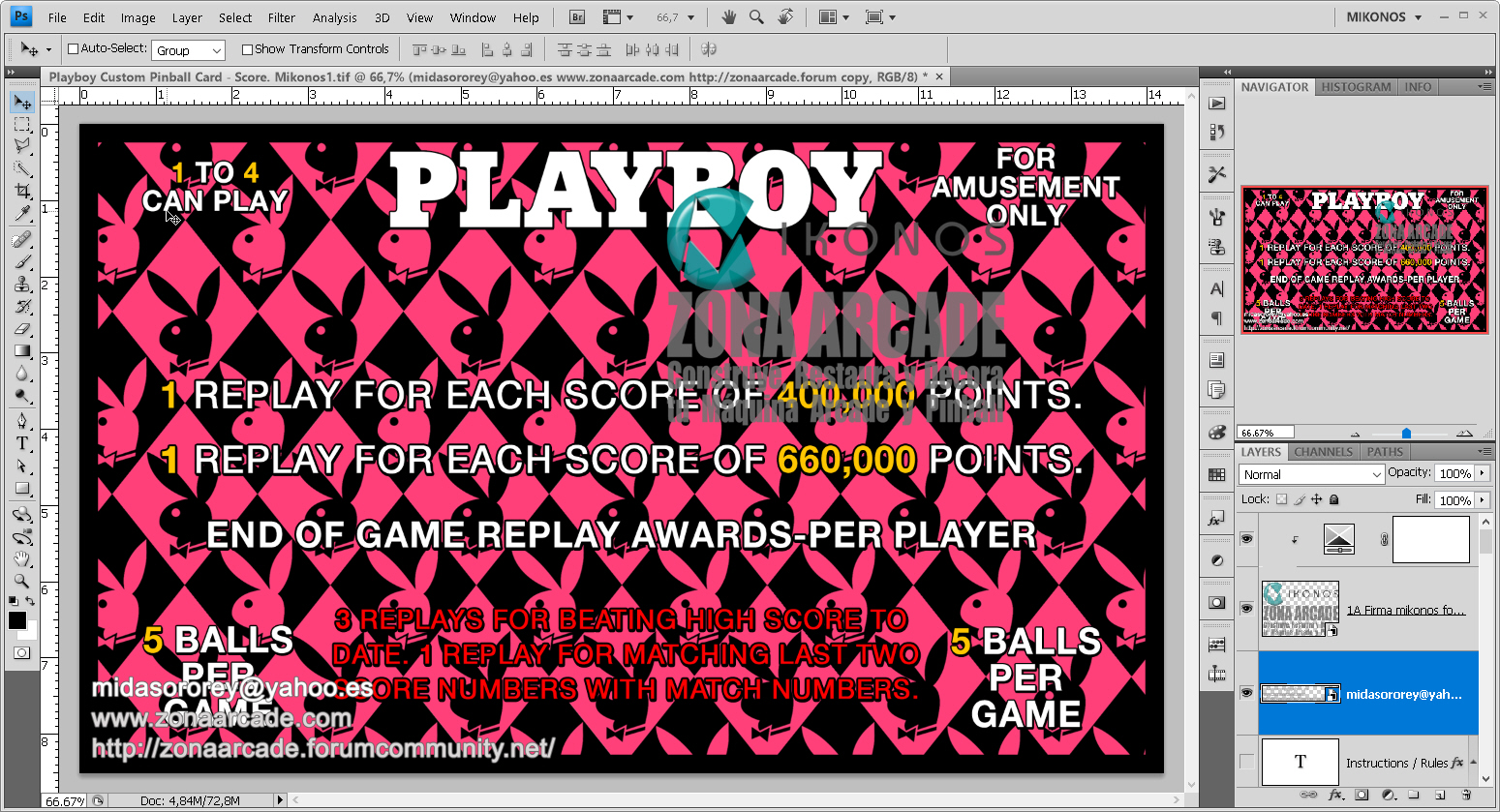Viewport: 1500px width, 812px height.
Task: Open the Filter menu
Action: pyautogui.click(x=282, y=17)
